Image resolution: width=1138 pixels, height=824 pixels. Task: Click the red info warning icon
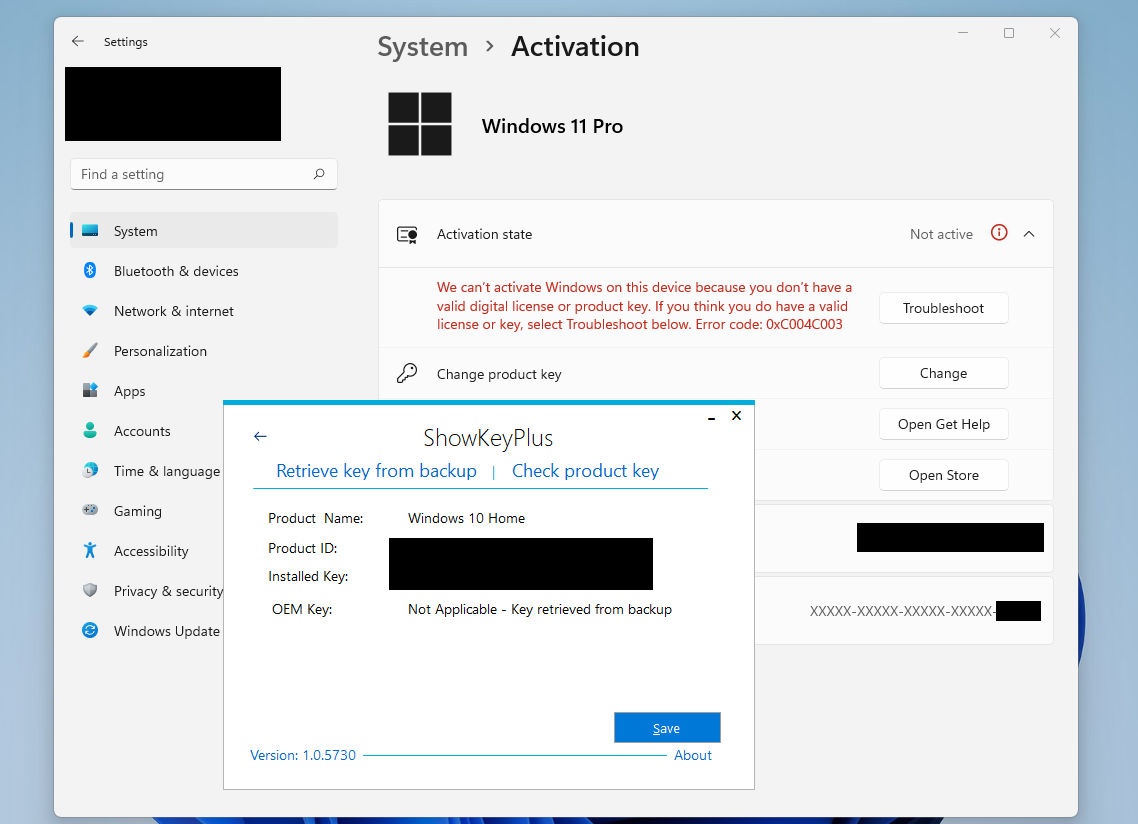[x=999, y=233]
